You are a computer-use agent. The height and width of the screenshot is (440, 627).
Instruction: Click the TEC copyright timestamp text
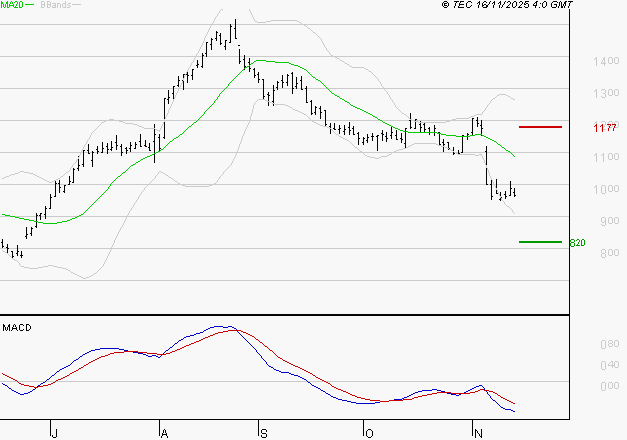(x=507, y=5)
